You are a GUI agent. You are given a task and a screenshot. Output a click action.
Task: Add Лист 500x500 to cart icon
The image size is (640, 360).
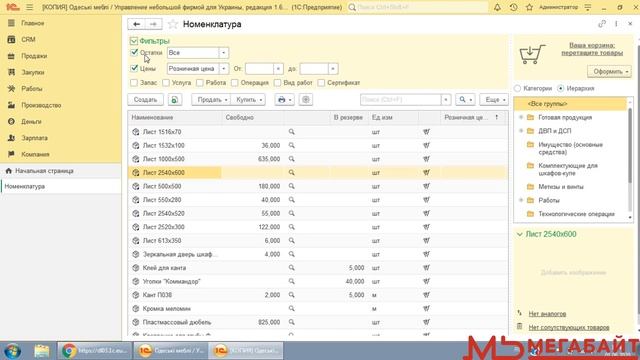(x=426, y=186)
